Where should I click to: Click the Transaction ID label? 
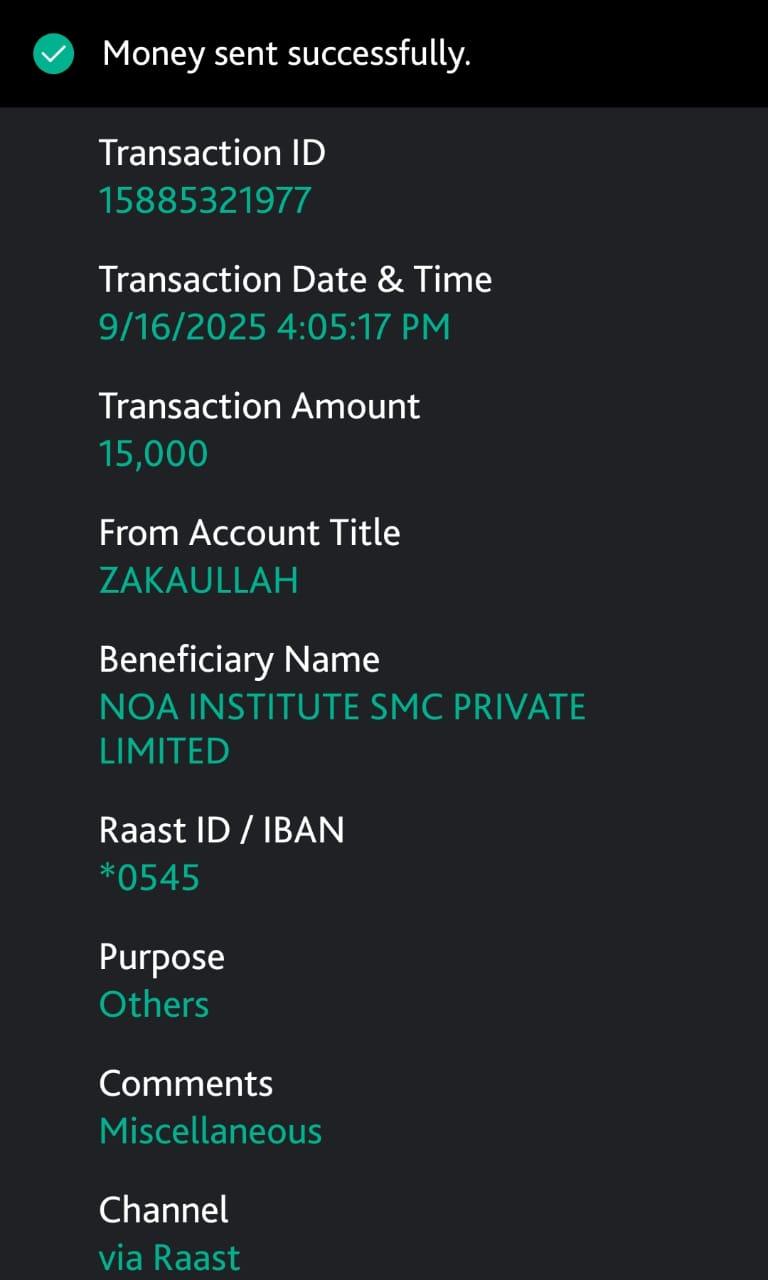212,153
